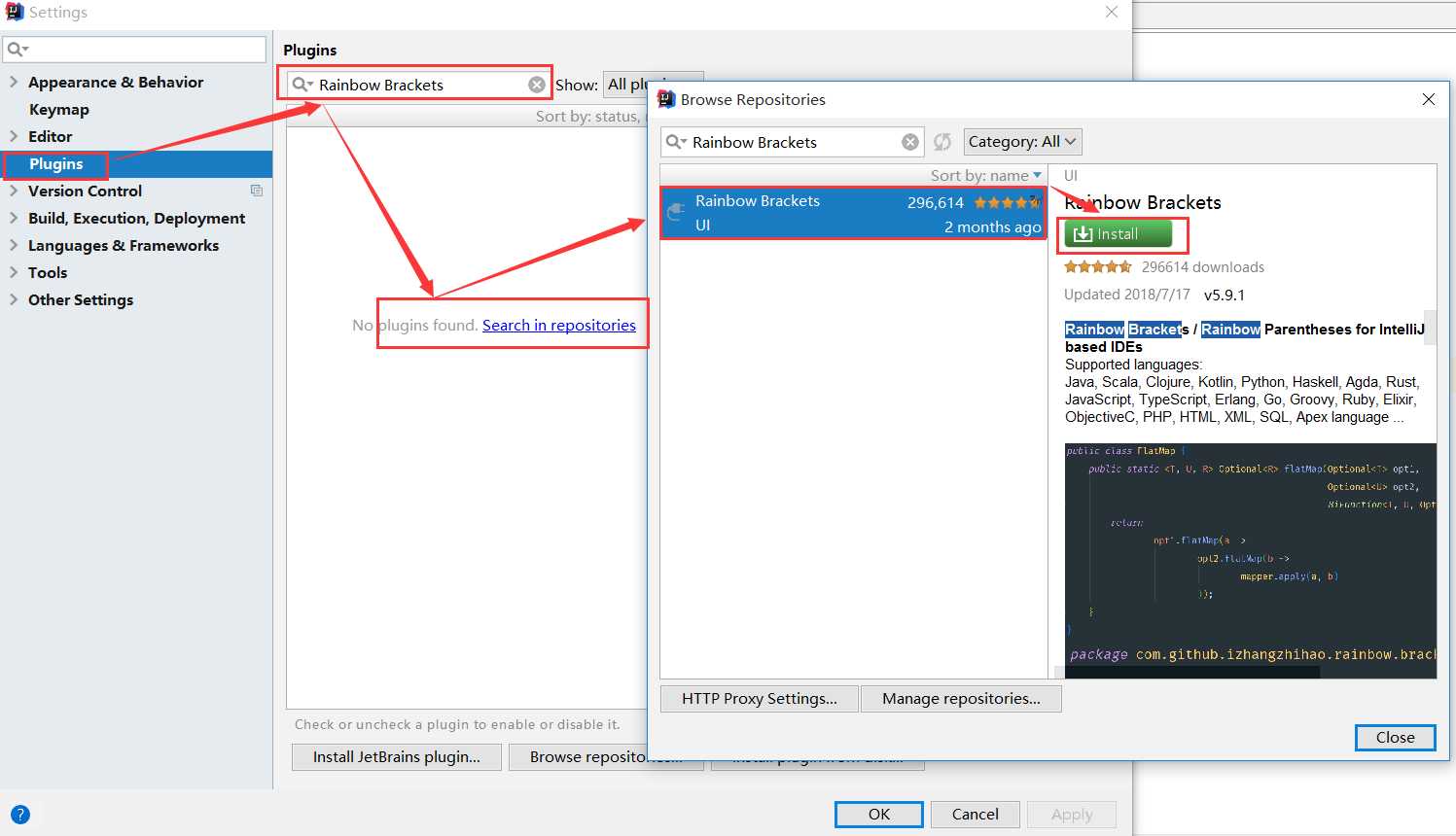Screen dimensions: 1456x836
Task: Expand Languages & Frameworks node
Action: point(14,245)
